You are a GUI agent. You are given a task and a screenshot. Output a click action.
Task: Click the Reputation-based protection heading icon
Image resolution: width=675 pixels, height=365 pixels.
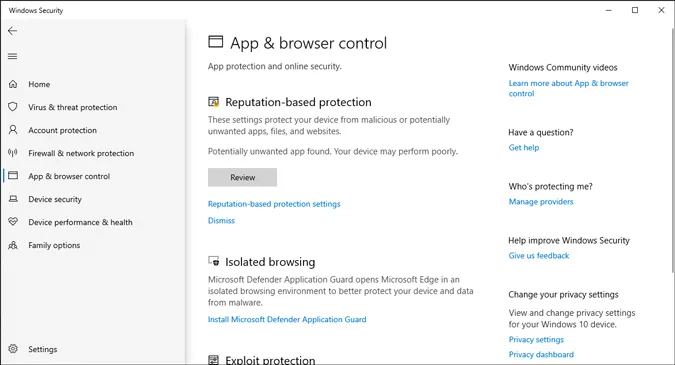214,102
